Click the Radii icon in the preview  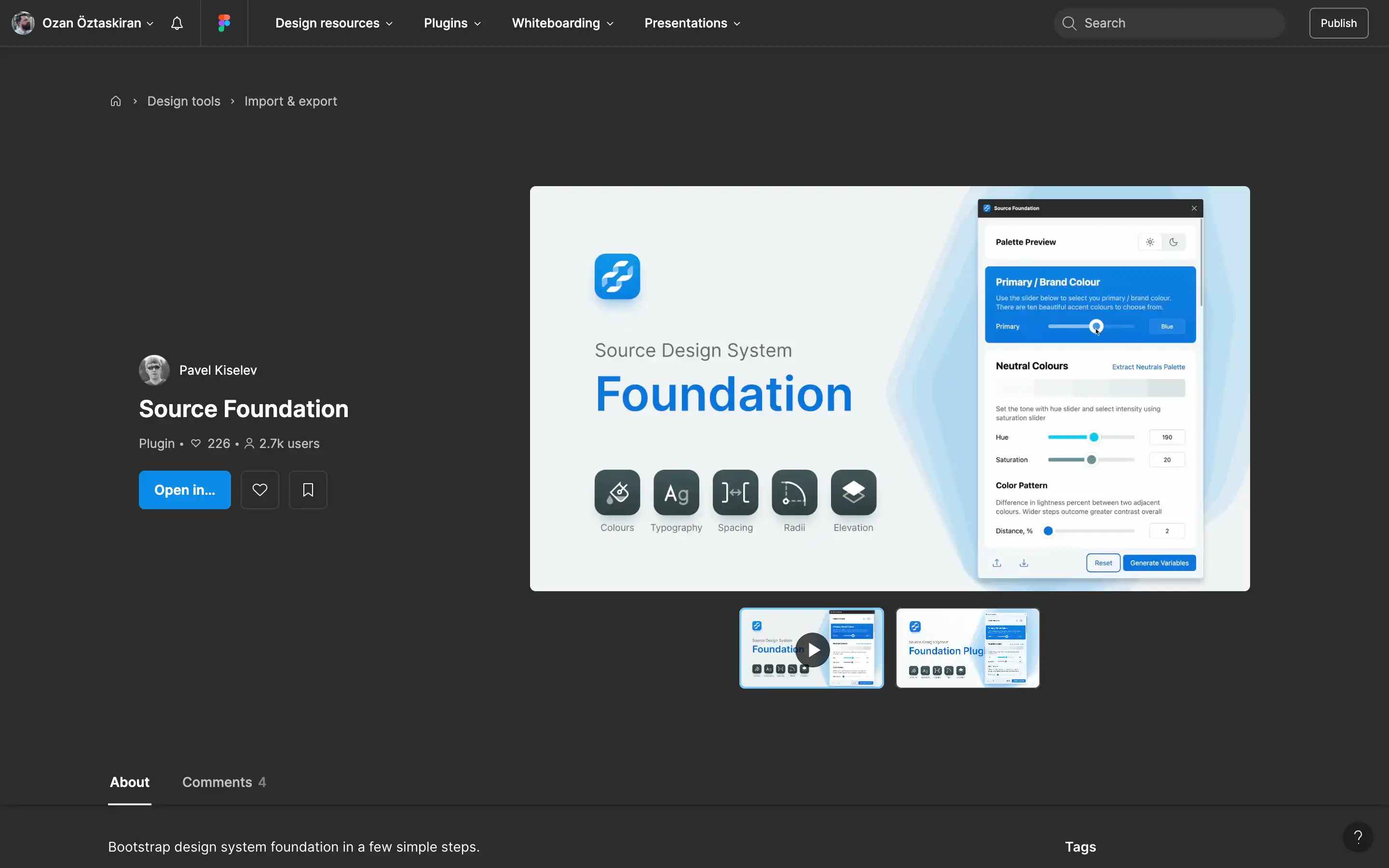point(794,492)
